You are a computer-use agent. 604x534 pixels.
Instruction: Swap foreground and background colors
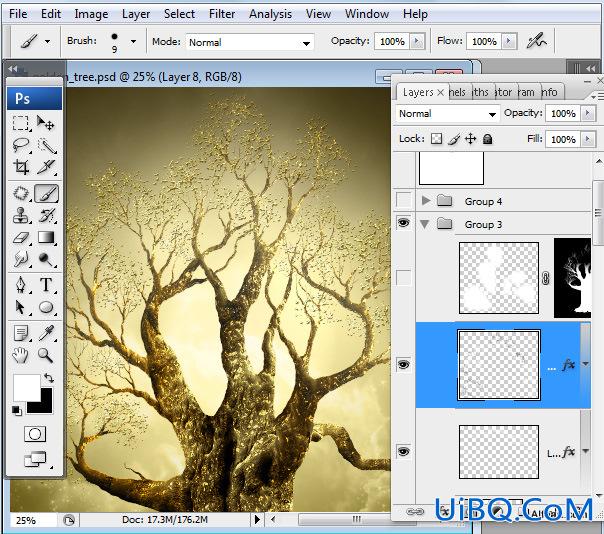[49, 378]
